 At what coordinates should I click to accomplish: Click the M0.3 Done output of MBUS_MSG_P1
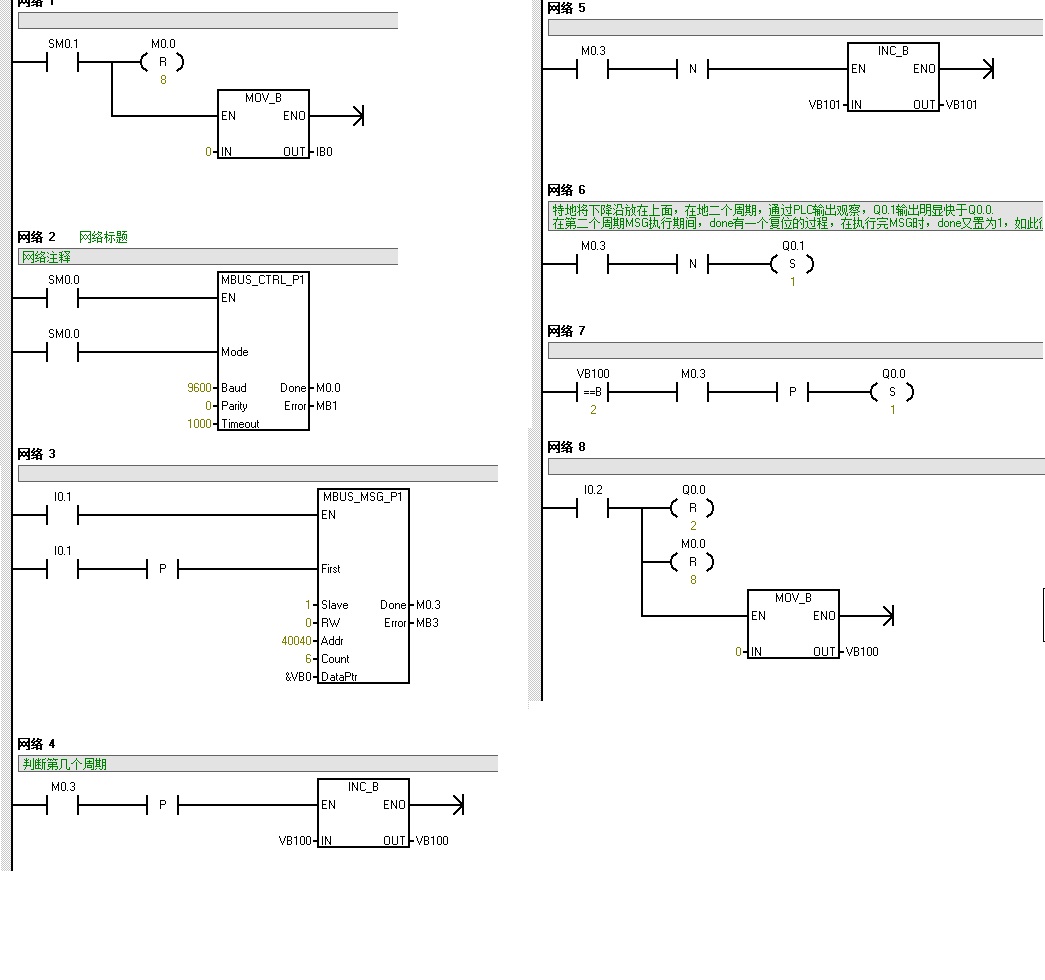[428, 605]
